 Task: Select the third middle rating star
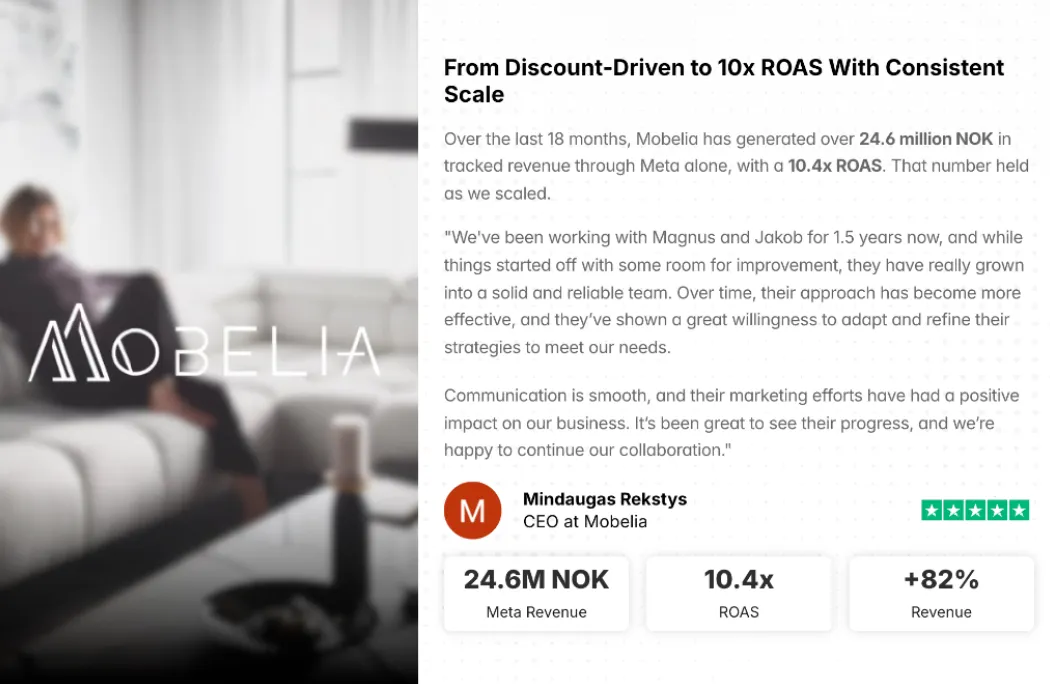(975, 510)
